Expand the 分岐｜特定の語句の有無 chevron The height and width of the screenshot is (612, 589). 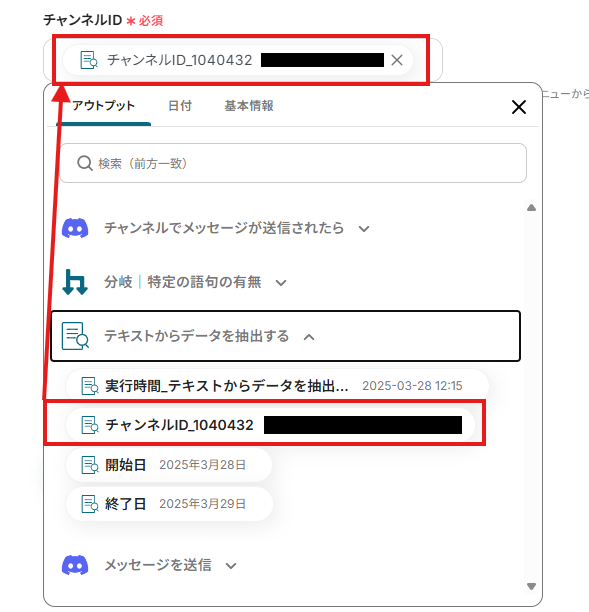(x=281, y=283)
